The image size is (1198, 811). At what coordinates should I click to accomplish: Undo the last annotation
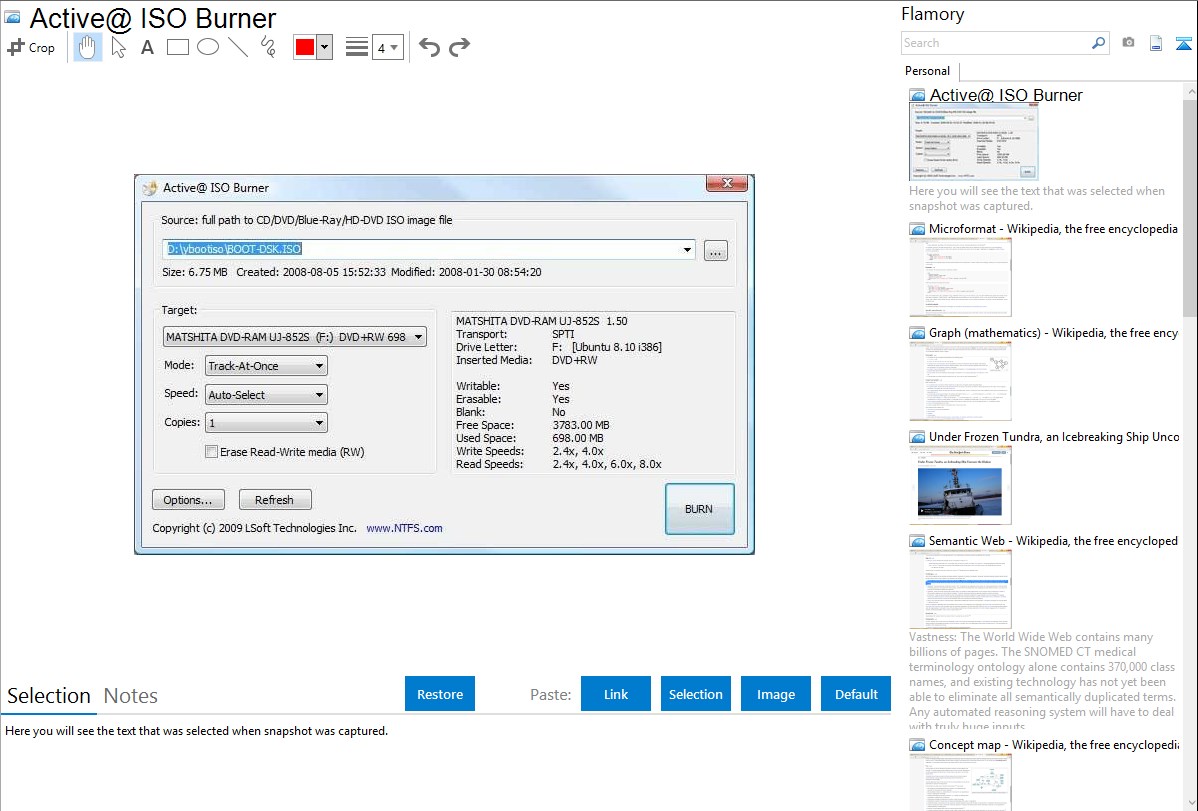click(429, 47)
